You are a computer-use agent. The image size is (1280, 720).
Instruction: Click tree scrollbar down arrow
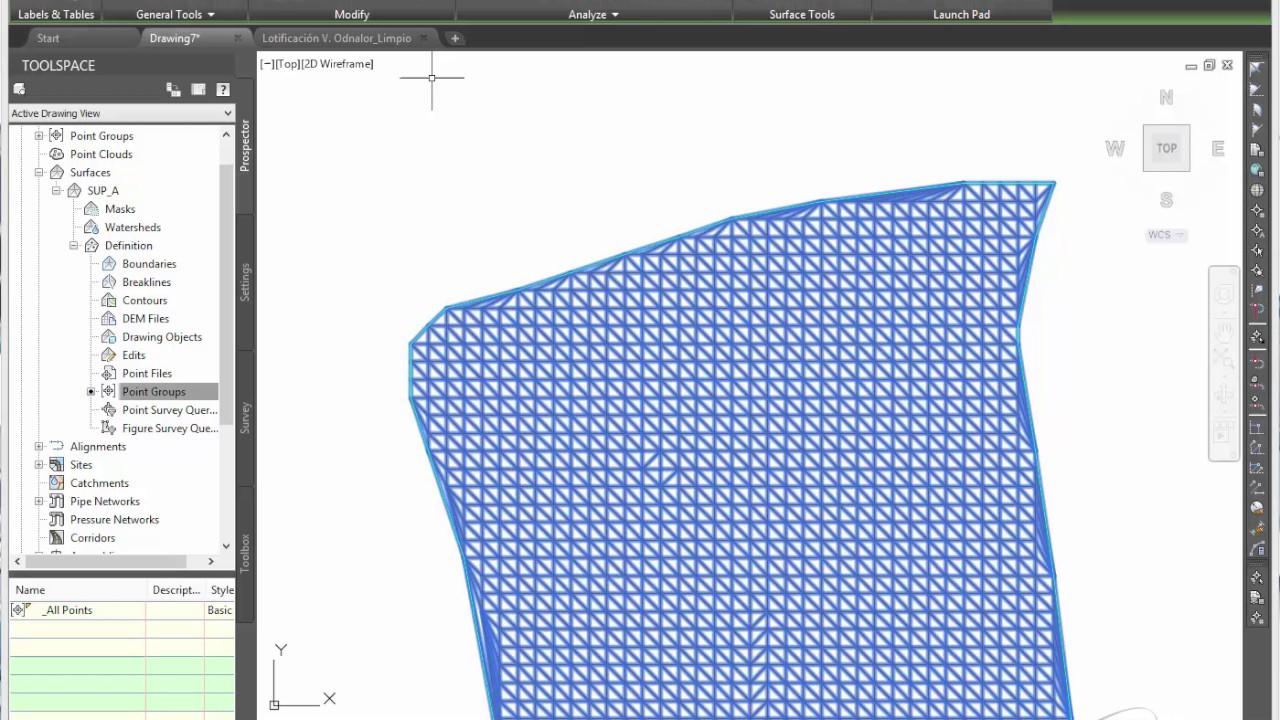tap(226, 546)
